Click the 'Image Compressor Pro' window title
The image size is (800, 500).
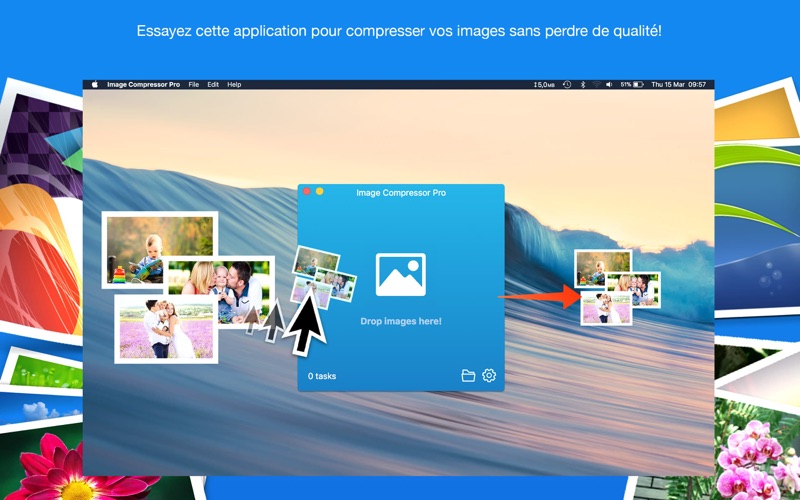(401, 193)
